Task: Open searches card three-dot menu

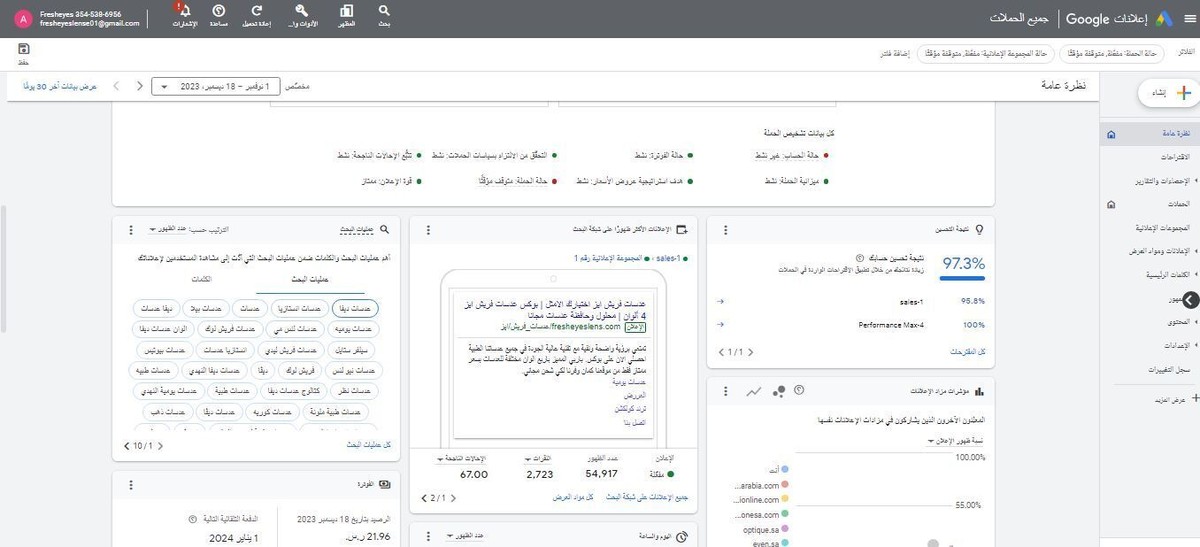Action: coord(131,230)
